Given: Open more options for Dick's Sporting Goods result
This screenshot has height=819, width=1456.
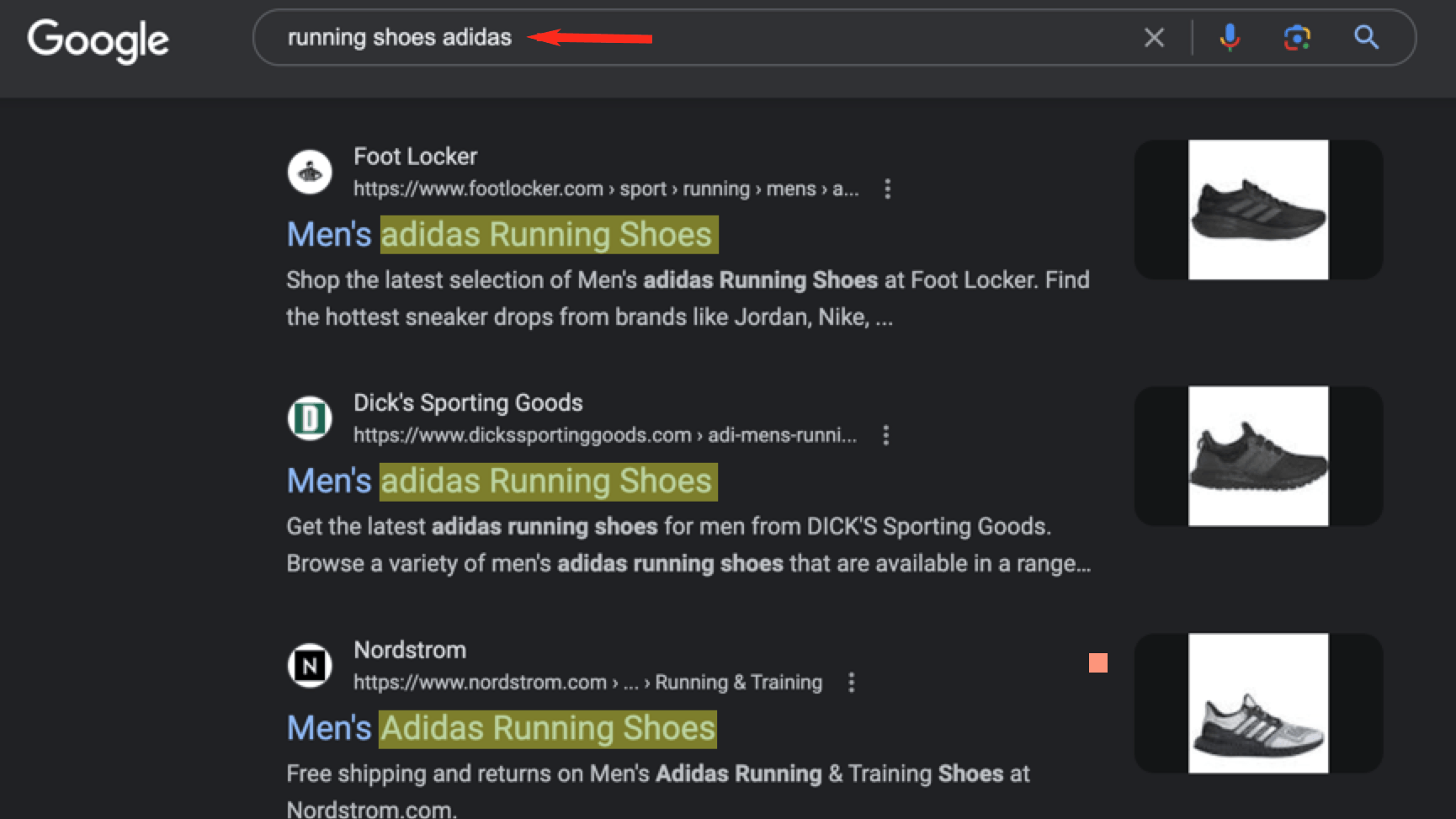Looking at the screenshot, I should tap(885, 435).
